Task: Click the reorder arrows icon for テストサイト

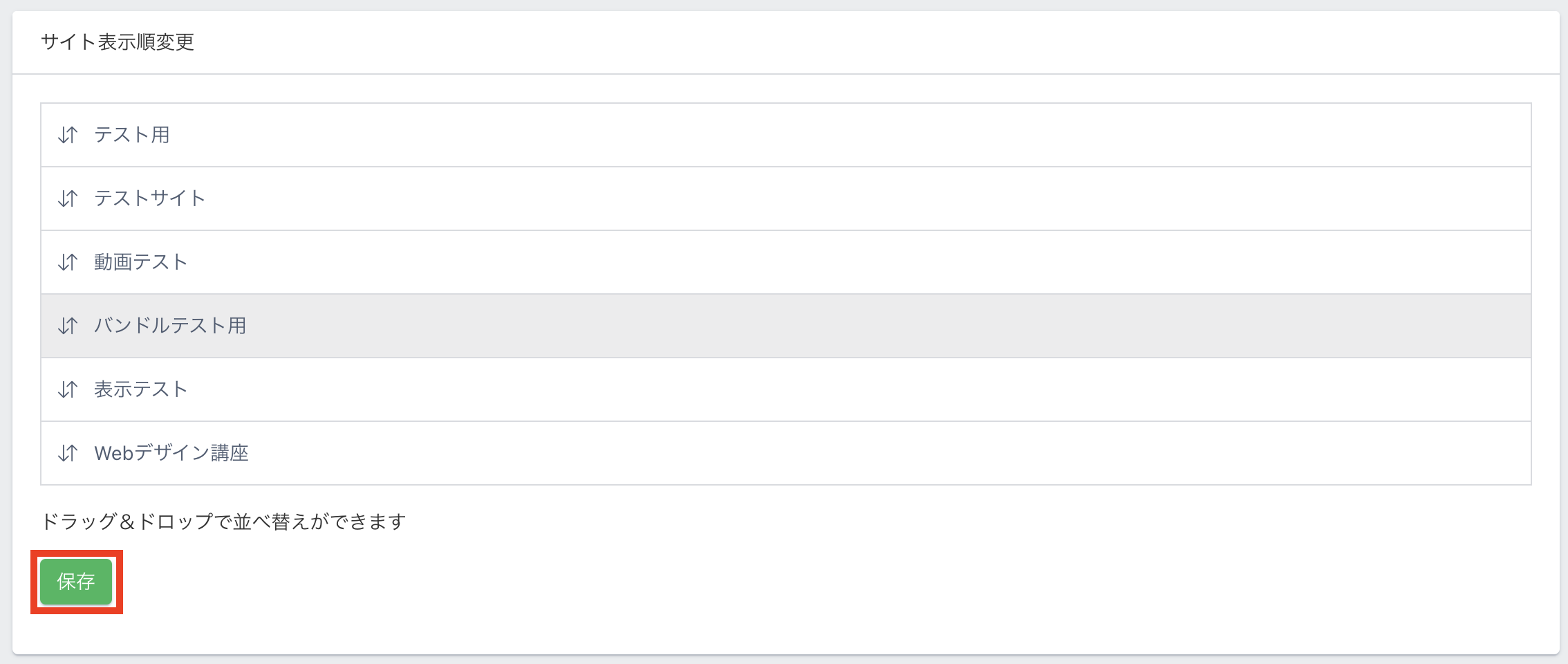Action: pos(68,199)
